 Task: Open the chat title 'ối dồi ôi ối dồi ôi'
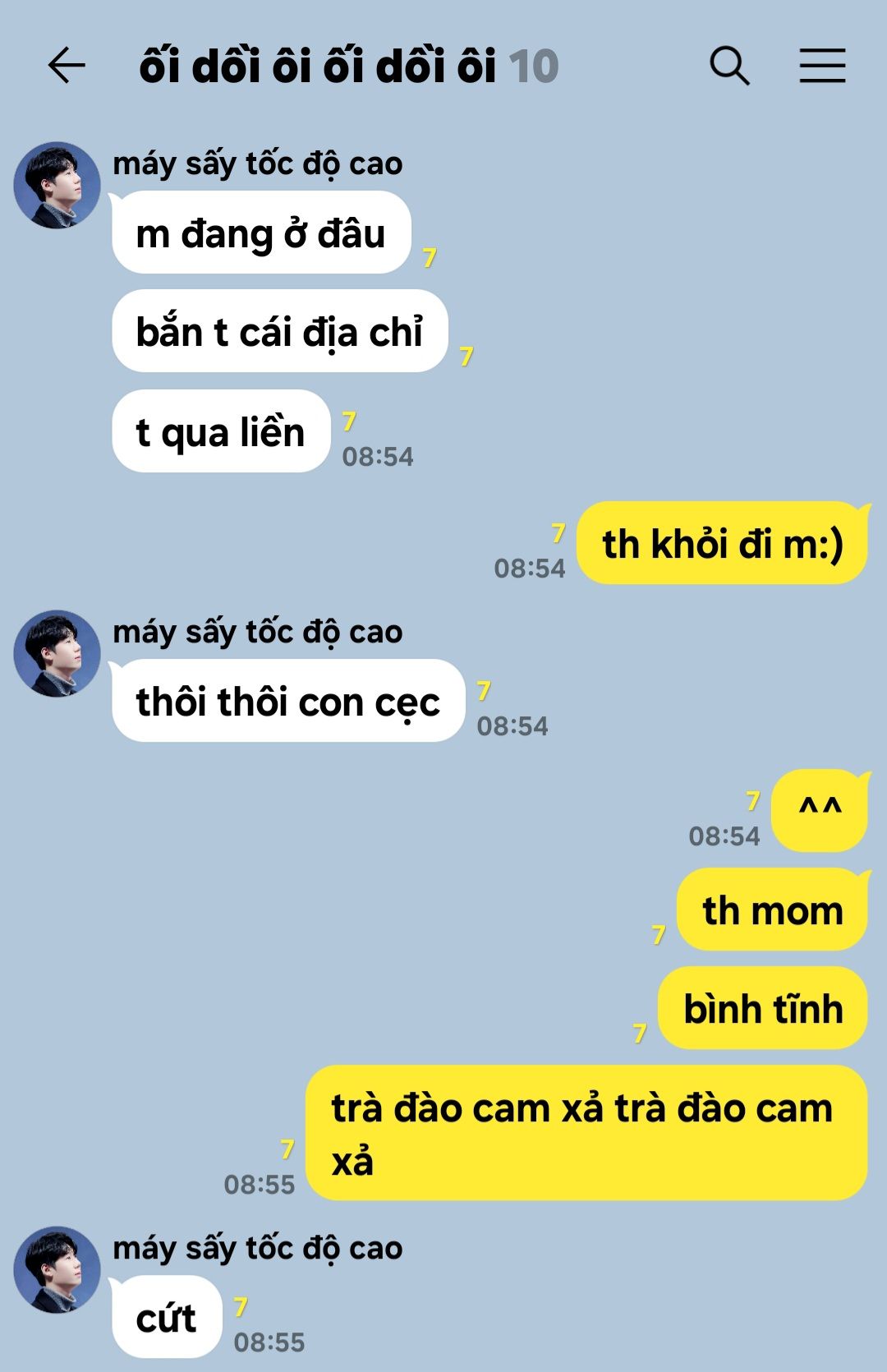click(318, 66)
